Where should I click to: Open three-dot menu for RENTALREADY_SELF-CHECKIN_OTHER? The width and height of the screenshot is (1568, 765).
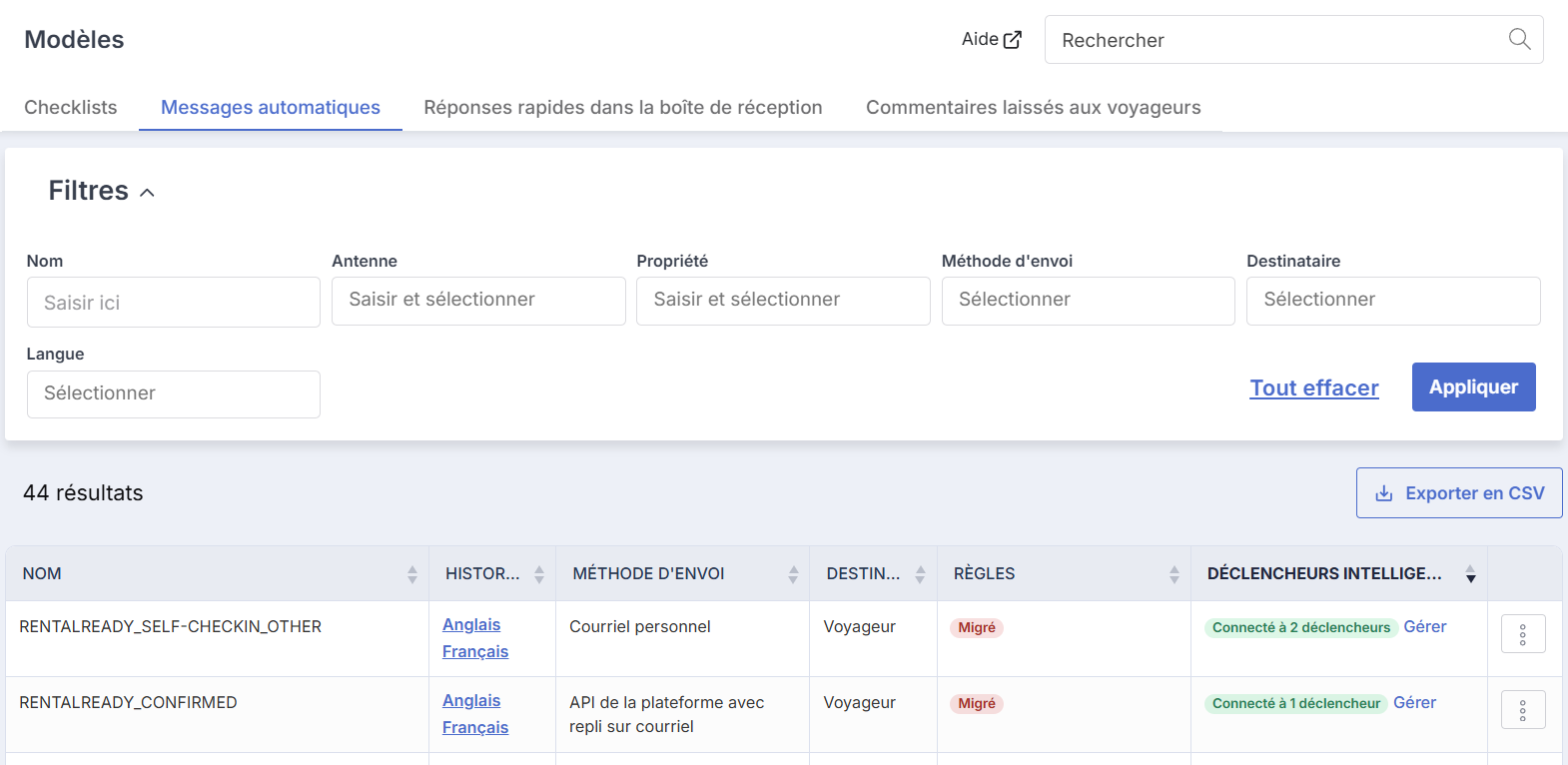pyautogui.click(x=1523, y=634)
